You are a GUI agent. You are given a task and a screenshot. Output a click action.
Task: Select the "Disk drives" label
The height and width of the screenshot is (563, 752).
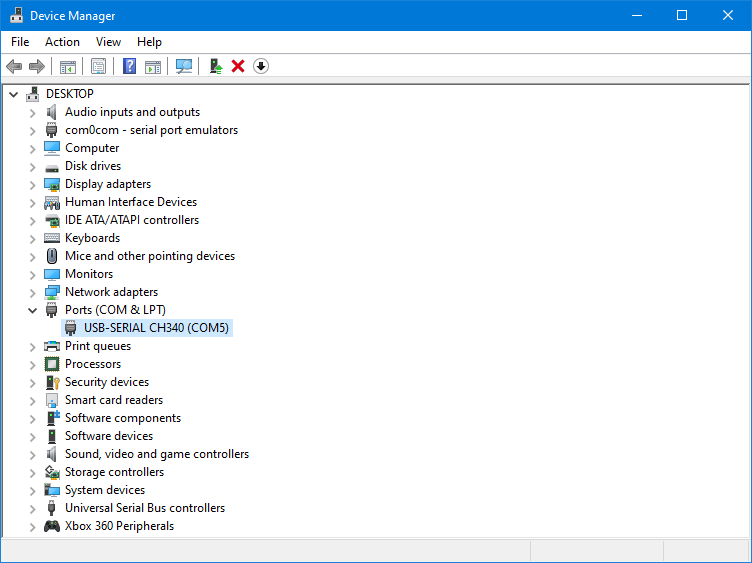coord(93,166)
